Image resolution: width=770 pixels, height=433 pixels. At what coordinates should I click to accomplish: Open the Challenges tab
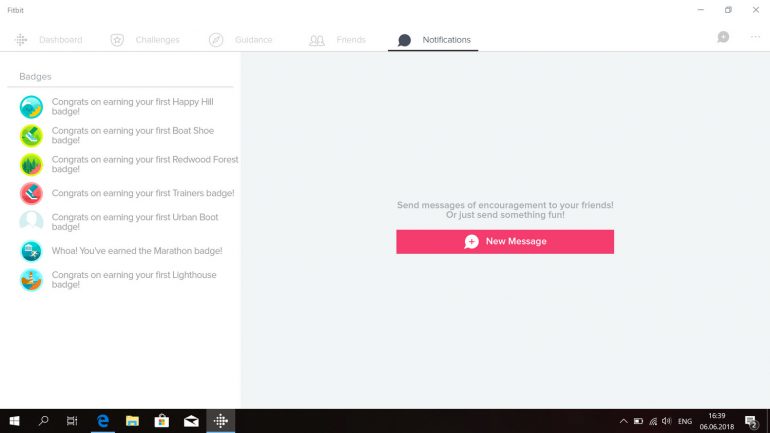(x=145, y=40)
